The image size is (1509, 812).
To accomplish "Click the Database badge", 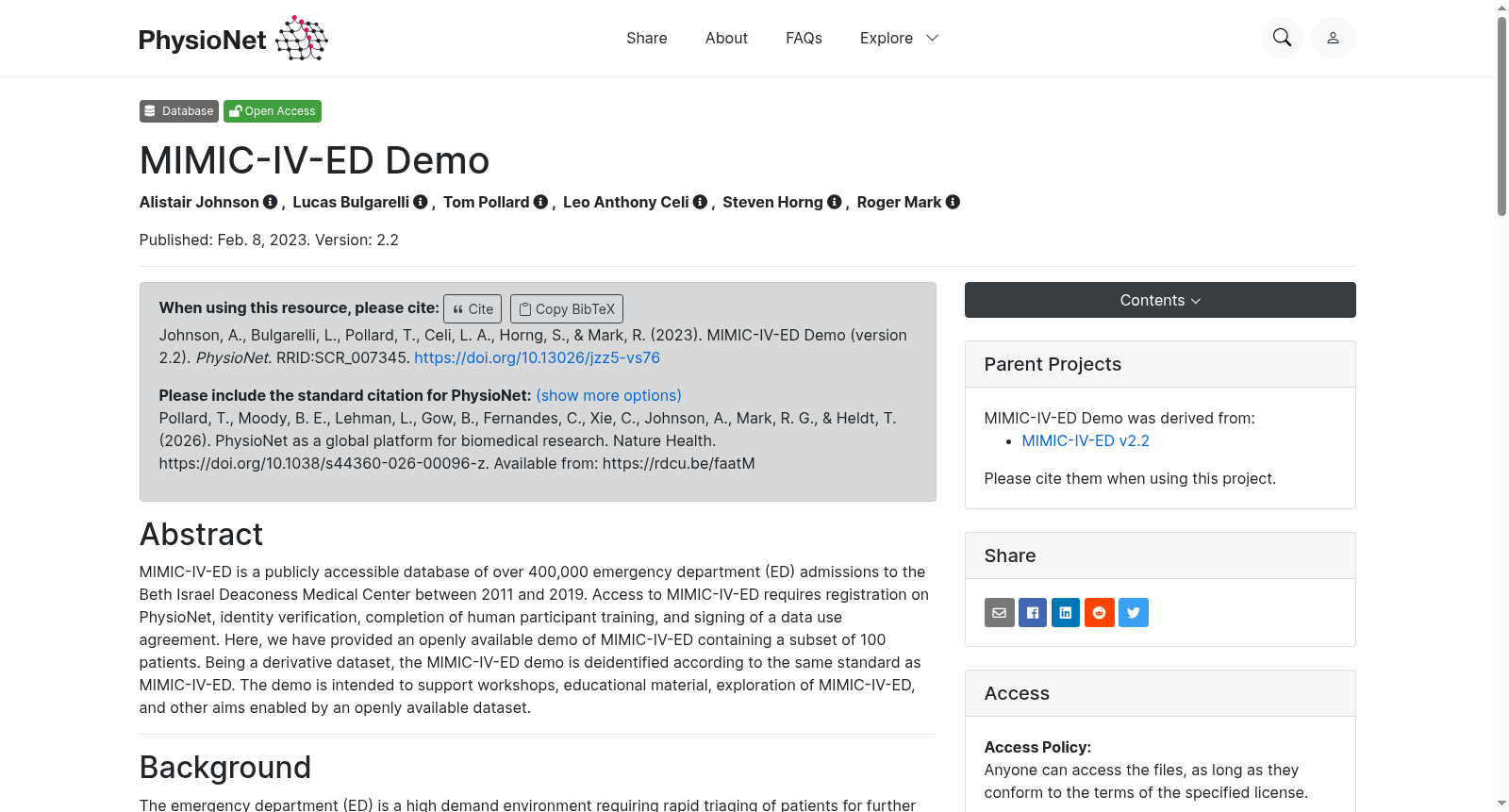I will point(179,111).
